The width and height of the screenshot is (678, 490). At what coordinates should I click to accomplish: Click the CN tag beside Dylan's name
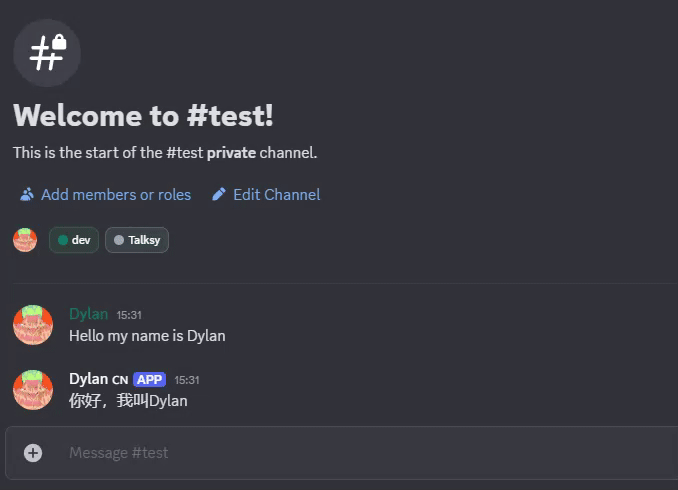click(120, 380)
